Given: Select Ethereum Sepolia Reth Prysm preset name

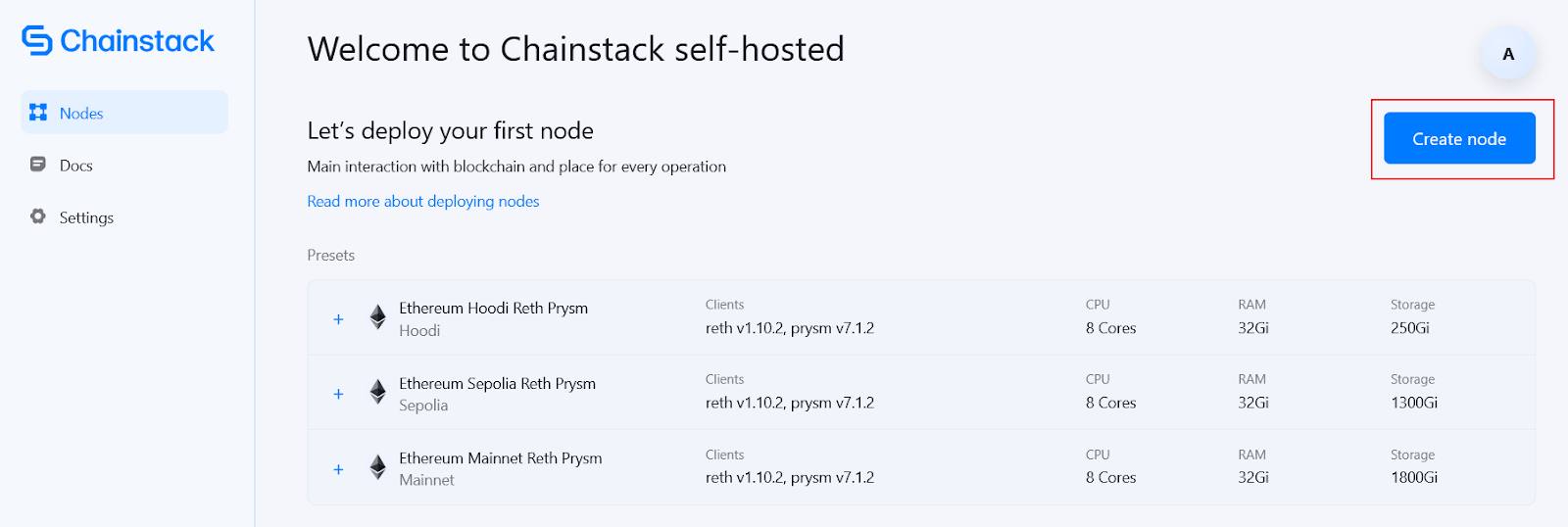Looking at the screenshot, I should (x=497, y=383).
